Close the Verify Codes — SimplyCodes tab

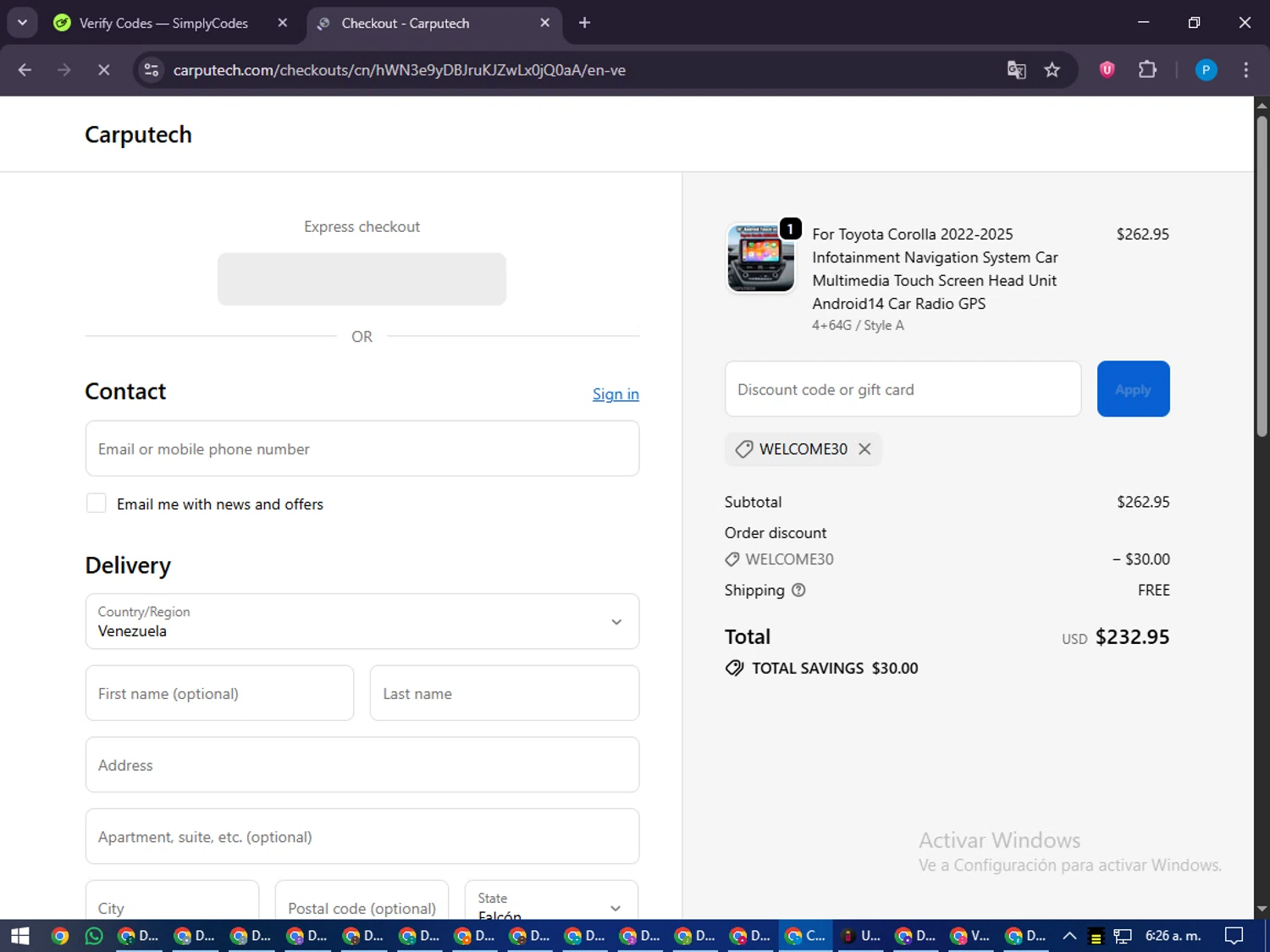283,23
